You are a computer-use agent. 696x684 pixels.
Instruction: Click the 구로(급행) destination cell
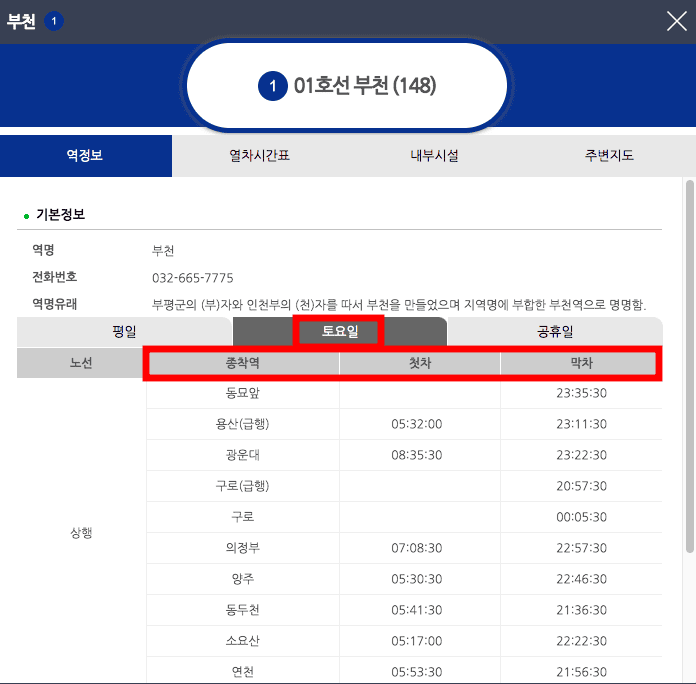[243, 486]
